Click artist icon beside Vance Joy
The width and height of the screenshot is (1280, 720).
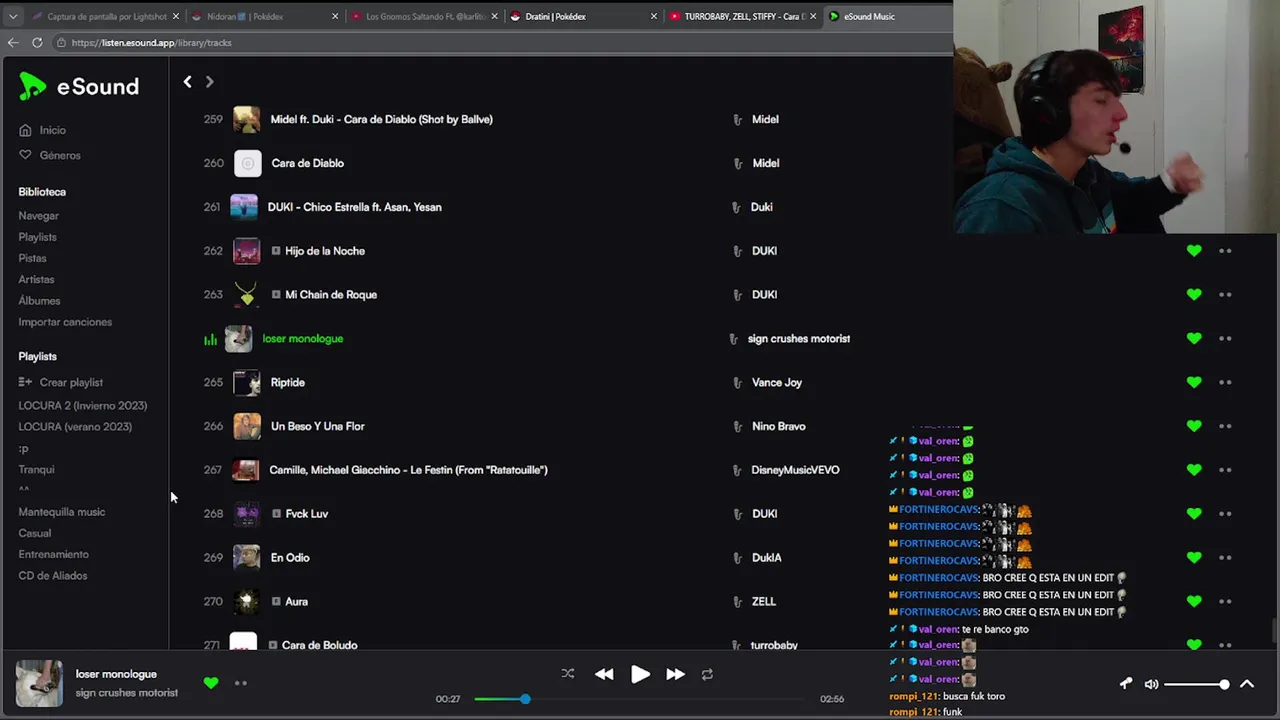point(738,382)
